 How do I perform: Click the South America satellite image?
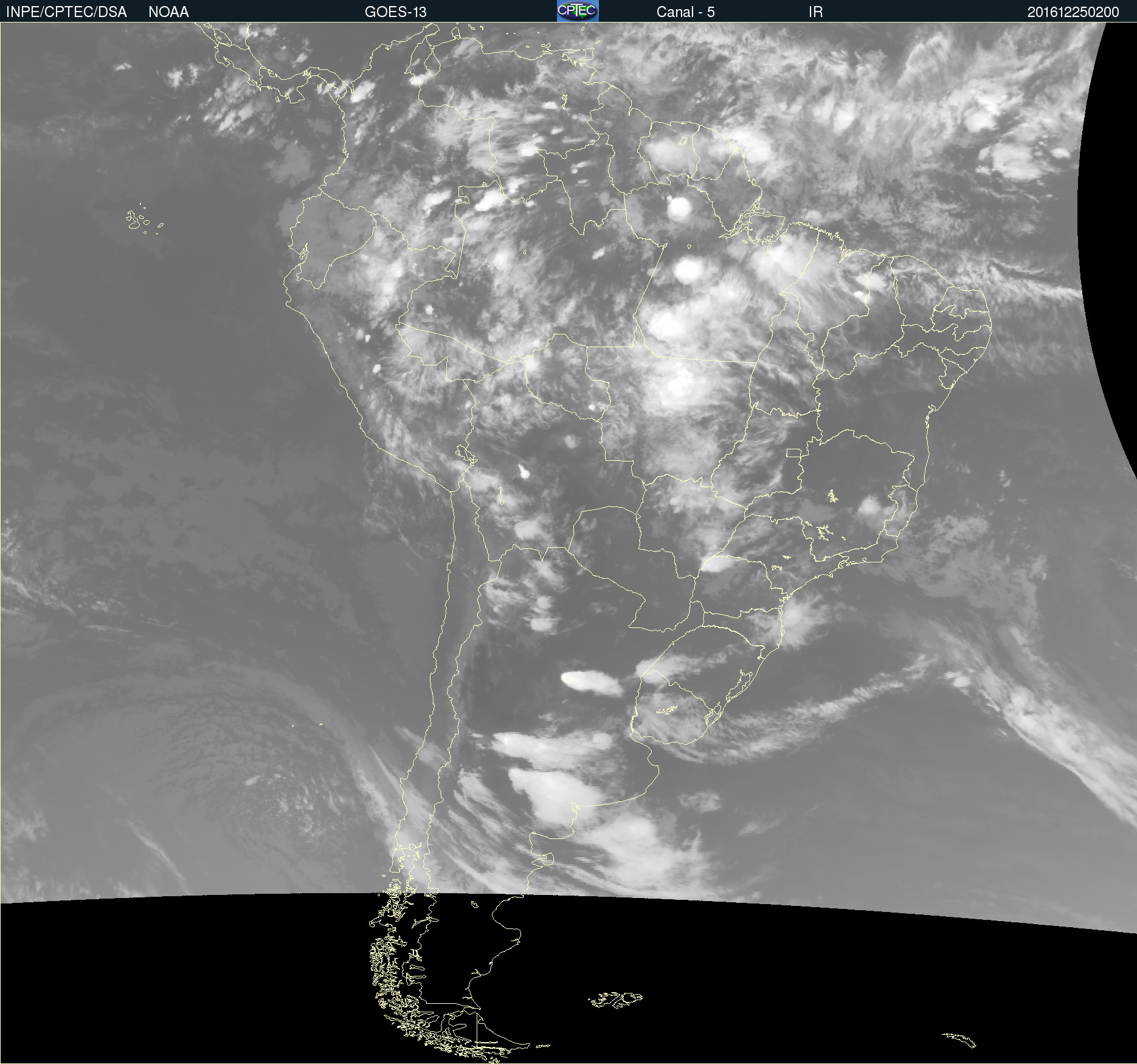pyautogui.click(x=568, y=543)
